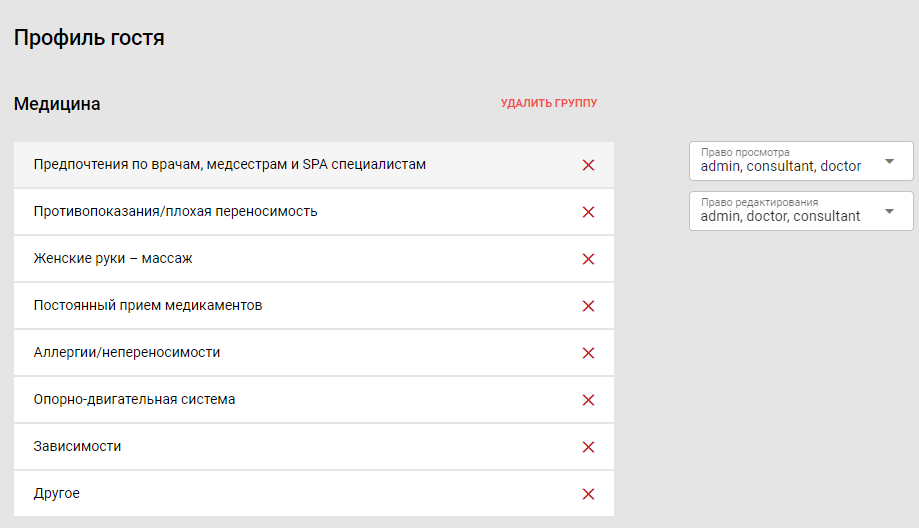This screenshot has height=528, width=919.
Task: Delete the 'Предпочтения по врачам' row with X
Action: pyautogui.click(x=588, y=165)
